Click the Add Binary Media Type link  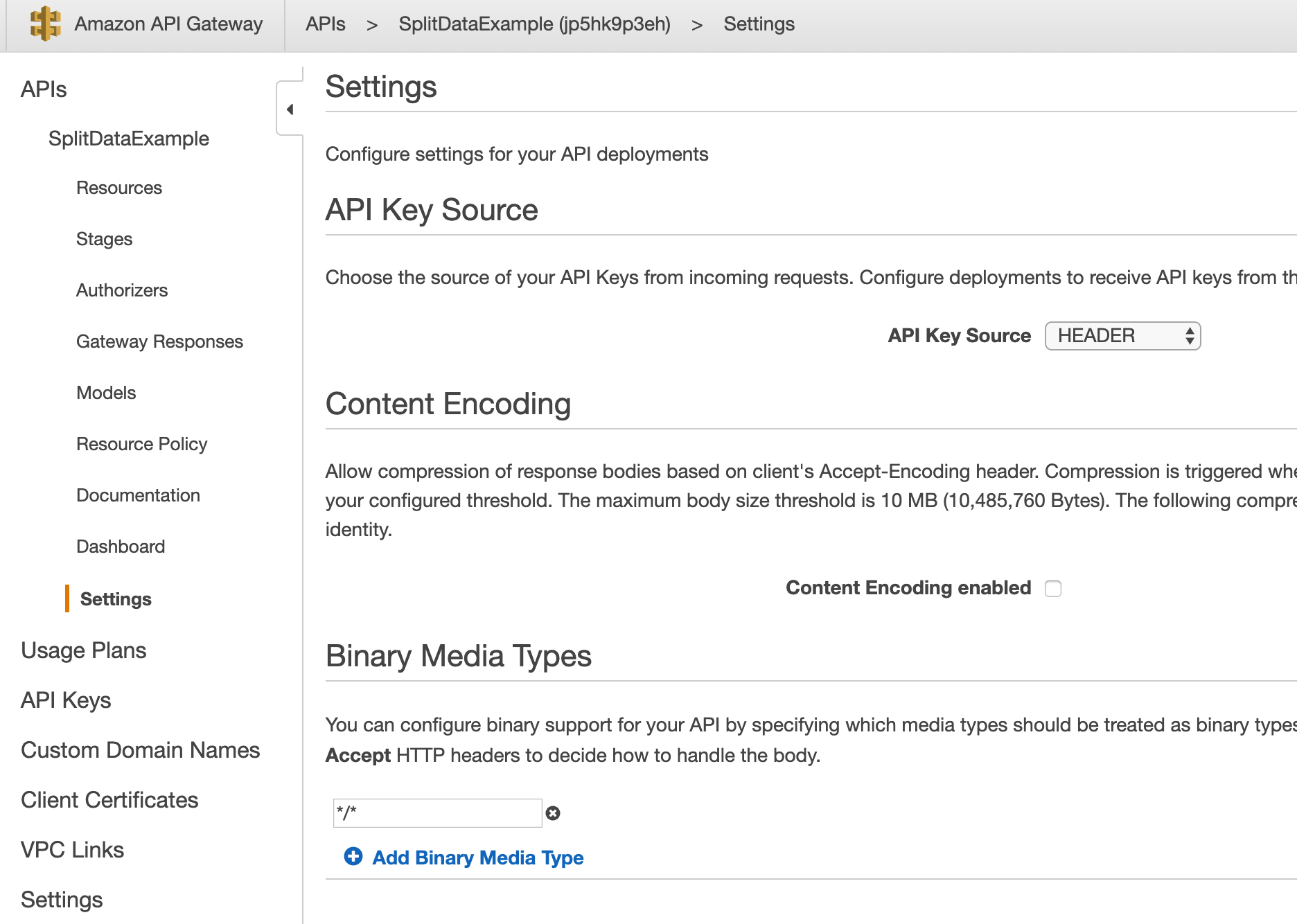[477, 858]
